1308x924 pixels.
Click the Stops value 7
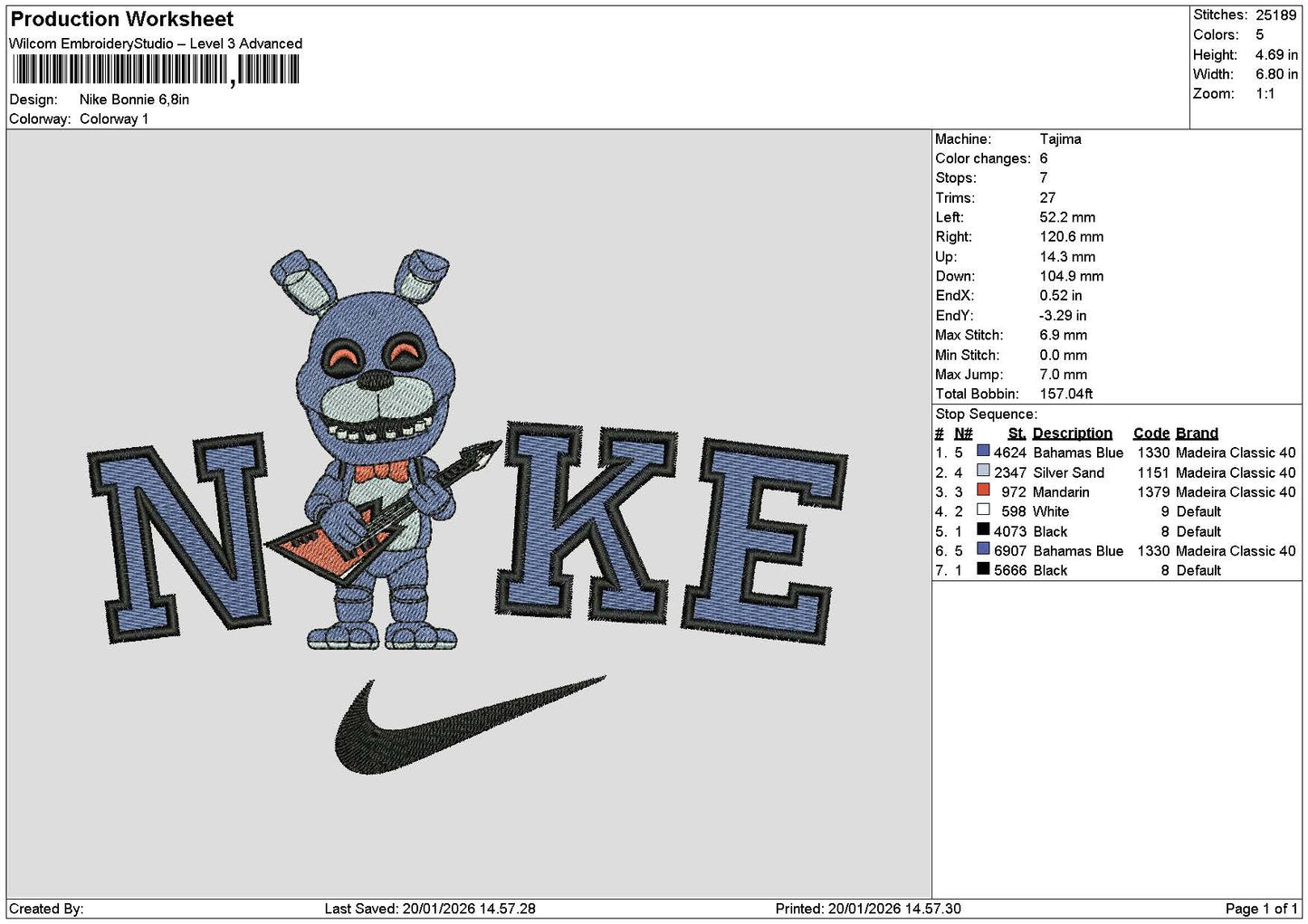click(x=1044, y=177)
